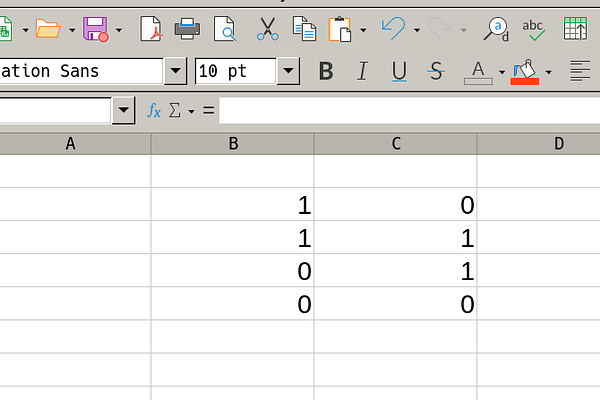Image resolution: width=600 pixels, height=400 pixels.
Task: Click the Paste clipboard icon
Action: 340,29
